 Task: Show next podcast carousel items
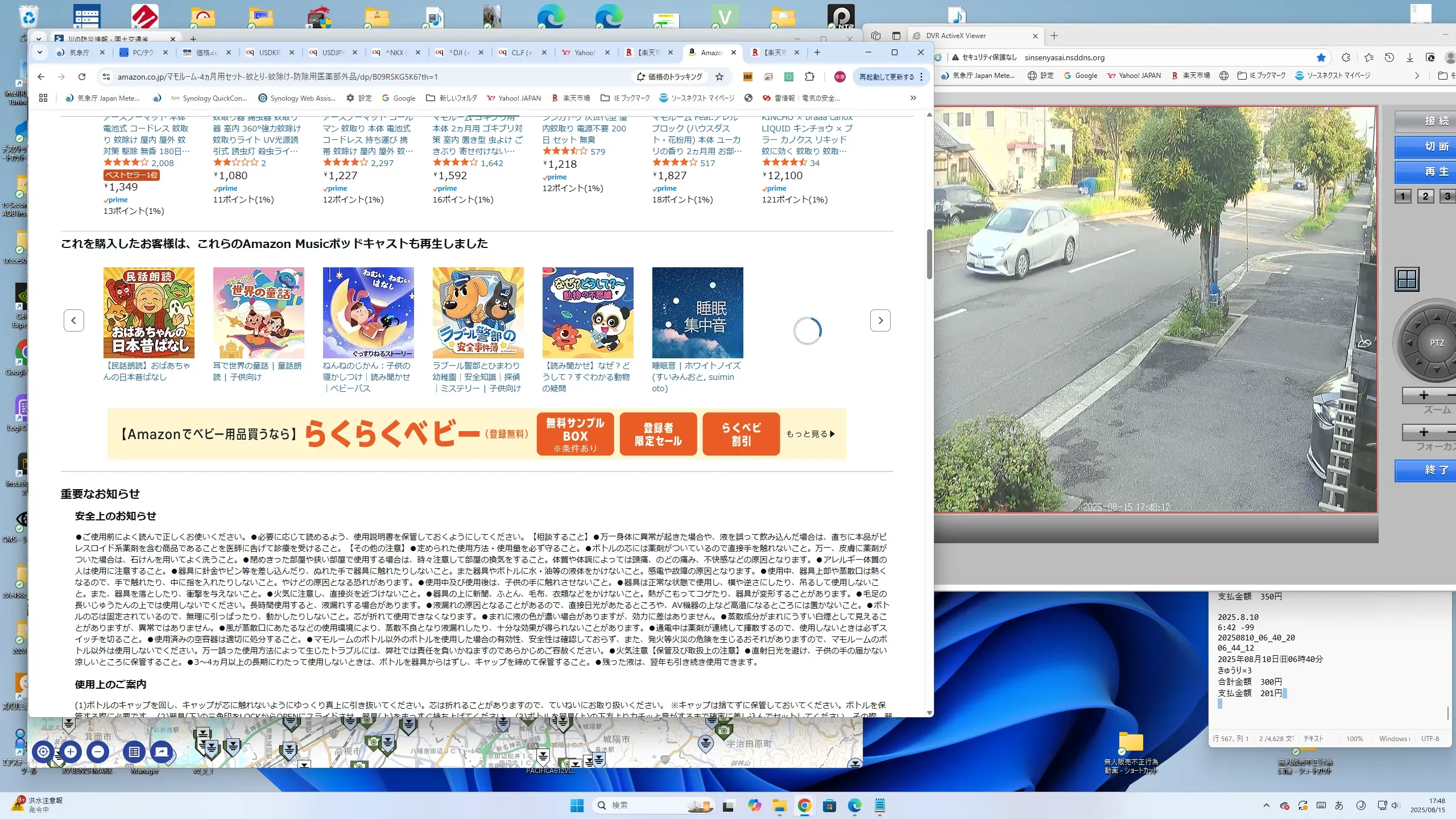click(880, 321)
